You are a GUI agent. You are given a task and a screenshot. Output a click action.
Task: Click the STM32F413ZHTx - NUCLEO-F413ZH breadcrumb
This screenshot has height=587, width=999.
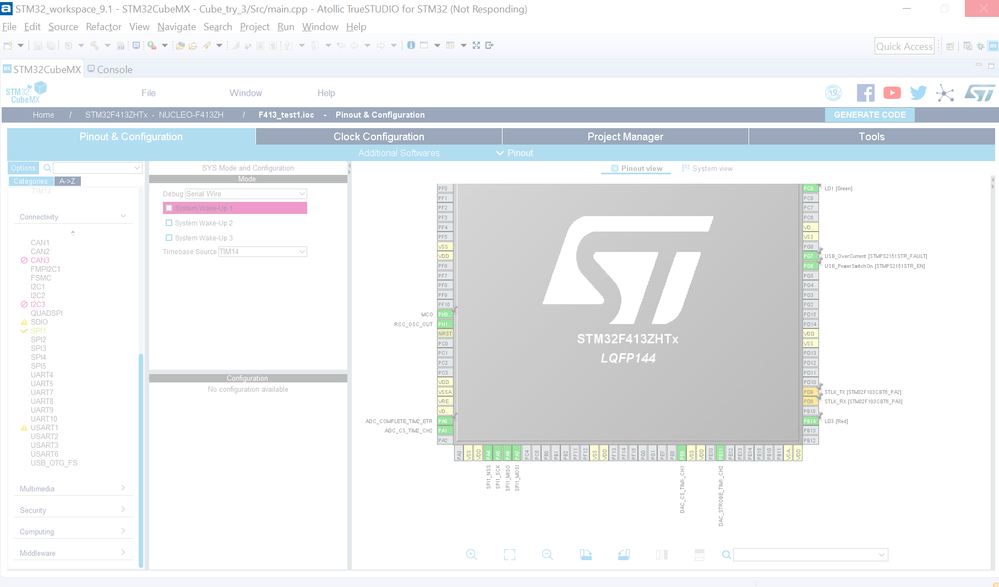(154, 115)
